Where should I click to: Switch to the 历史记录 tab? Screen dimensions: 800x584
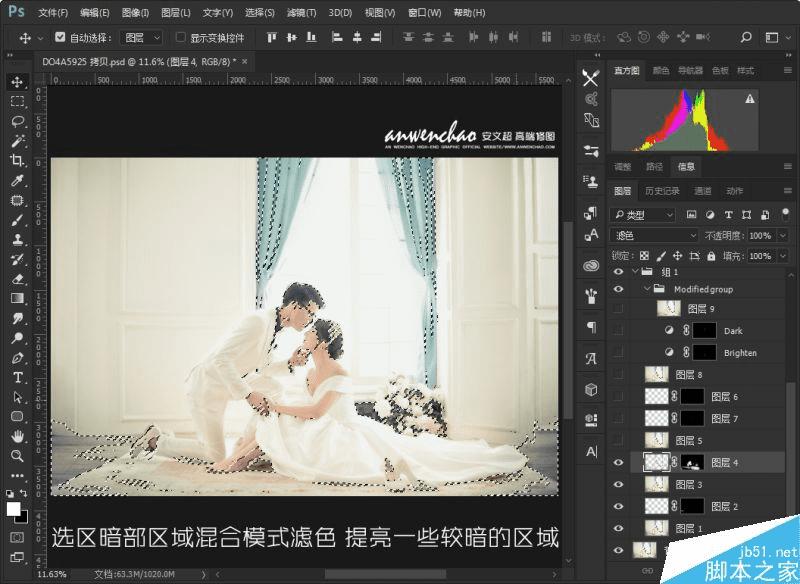coord(662,191)
